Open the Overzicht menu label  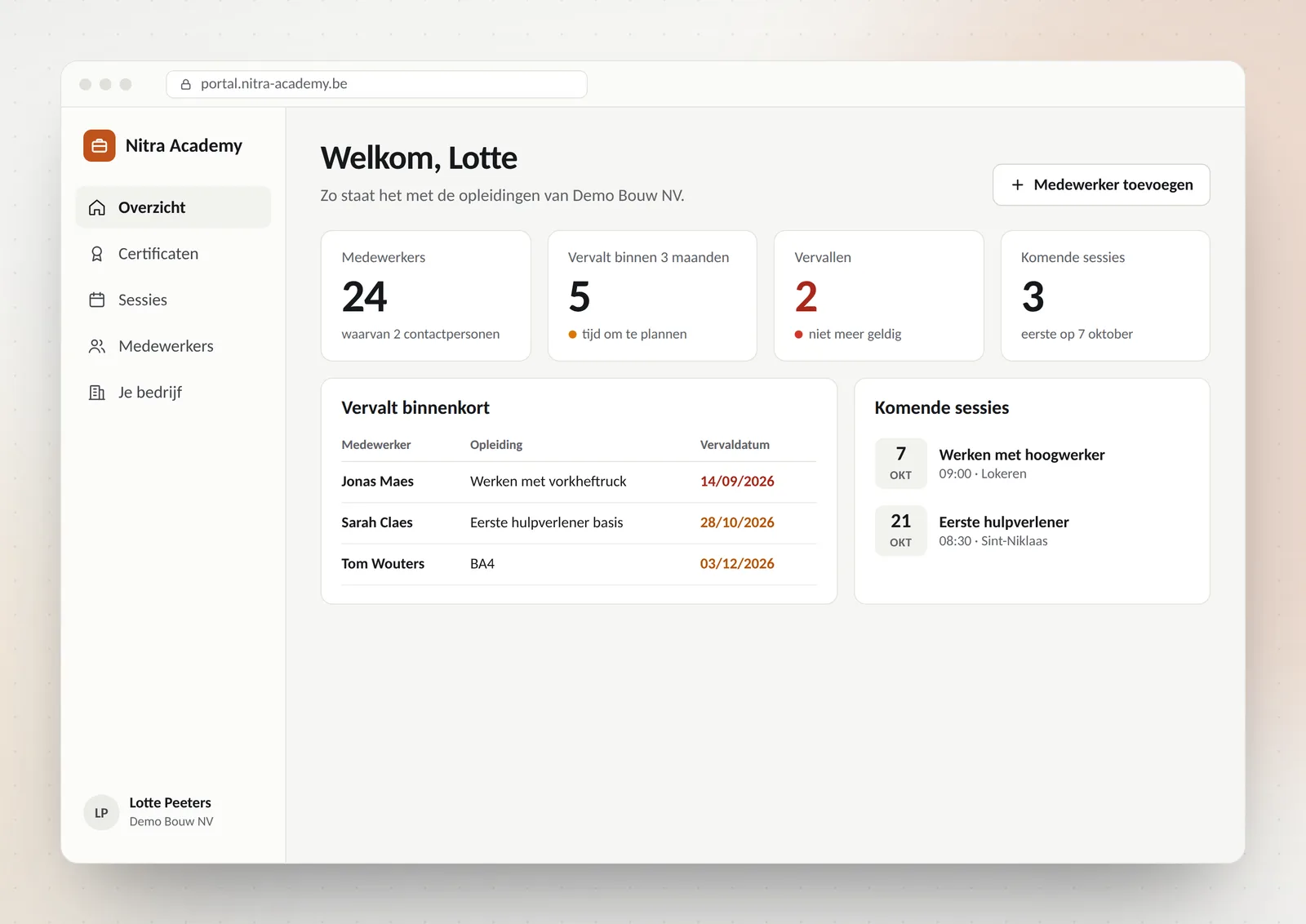[x=152, y=207]
